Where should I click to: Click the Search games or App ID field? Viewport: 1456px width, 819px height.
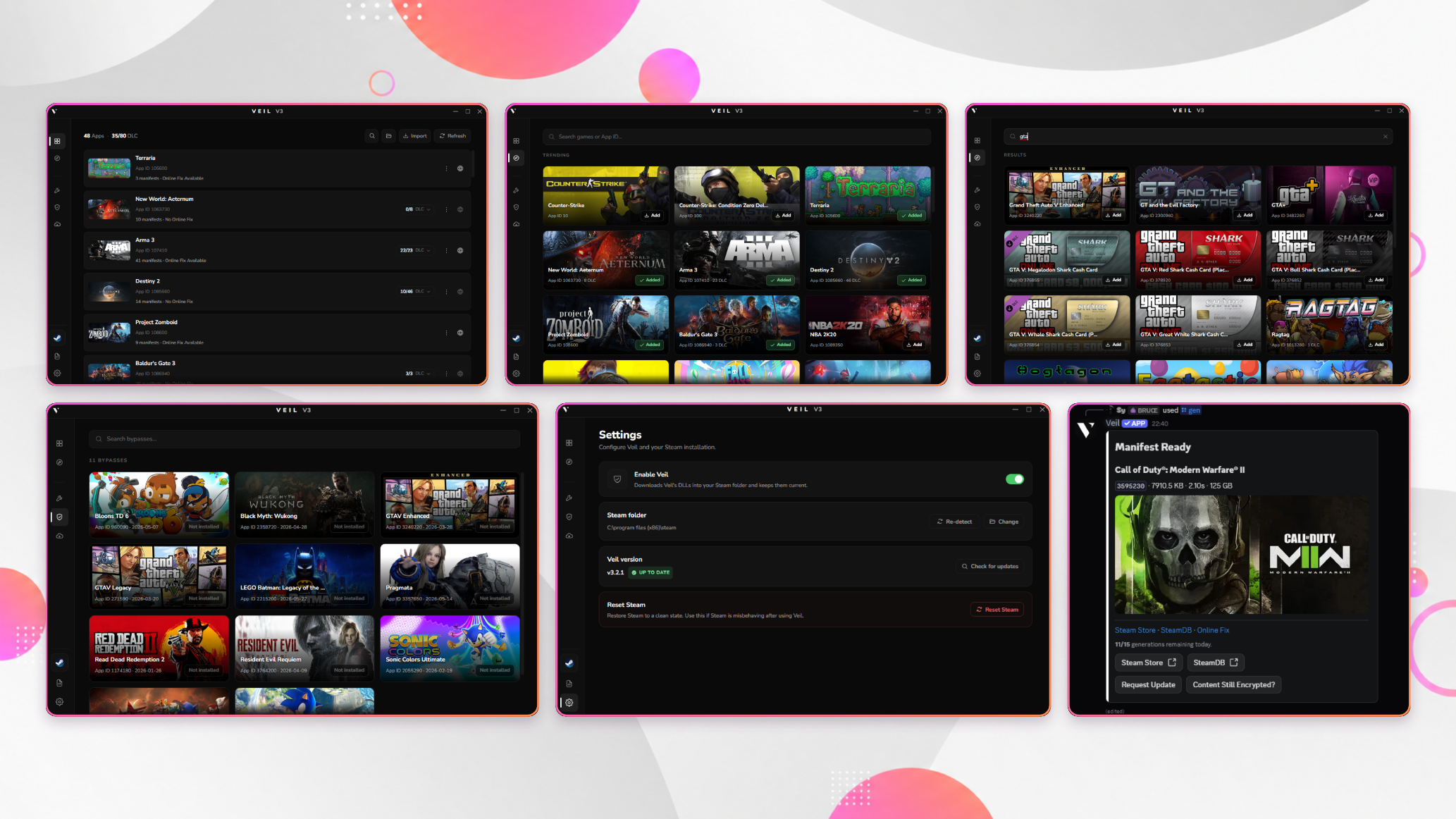point(736,137)
